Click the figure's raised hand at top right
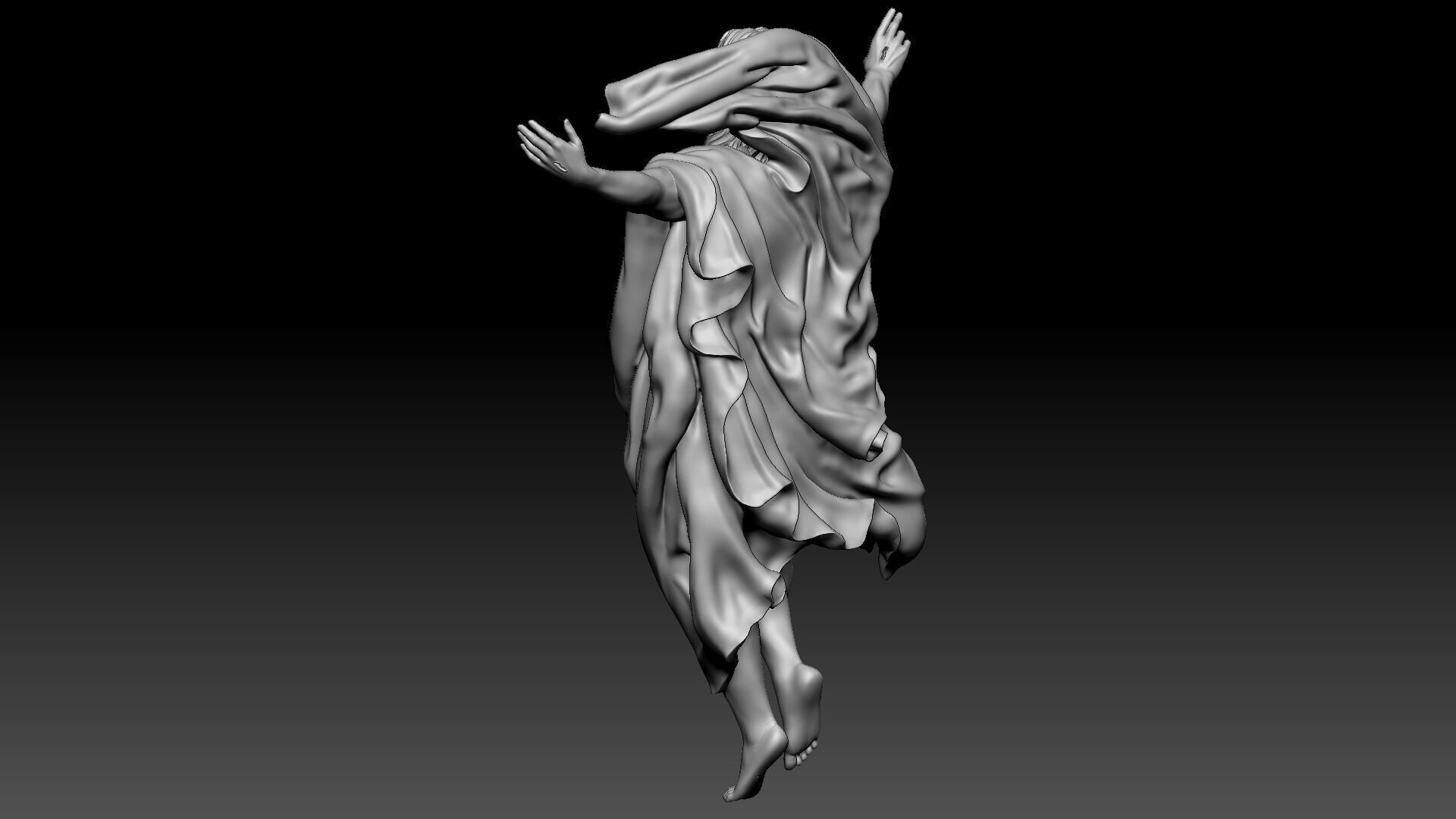 (x=889, y=40)
